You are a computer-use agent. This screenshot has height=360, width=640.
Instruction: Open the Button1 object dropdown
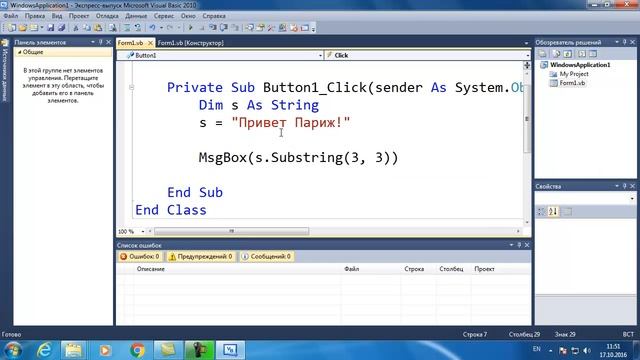coord(320,55)
